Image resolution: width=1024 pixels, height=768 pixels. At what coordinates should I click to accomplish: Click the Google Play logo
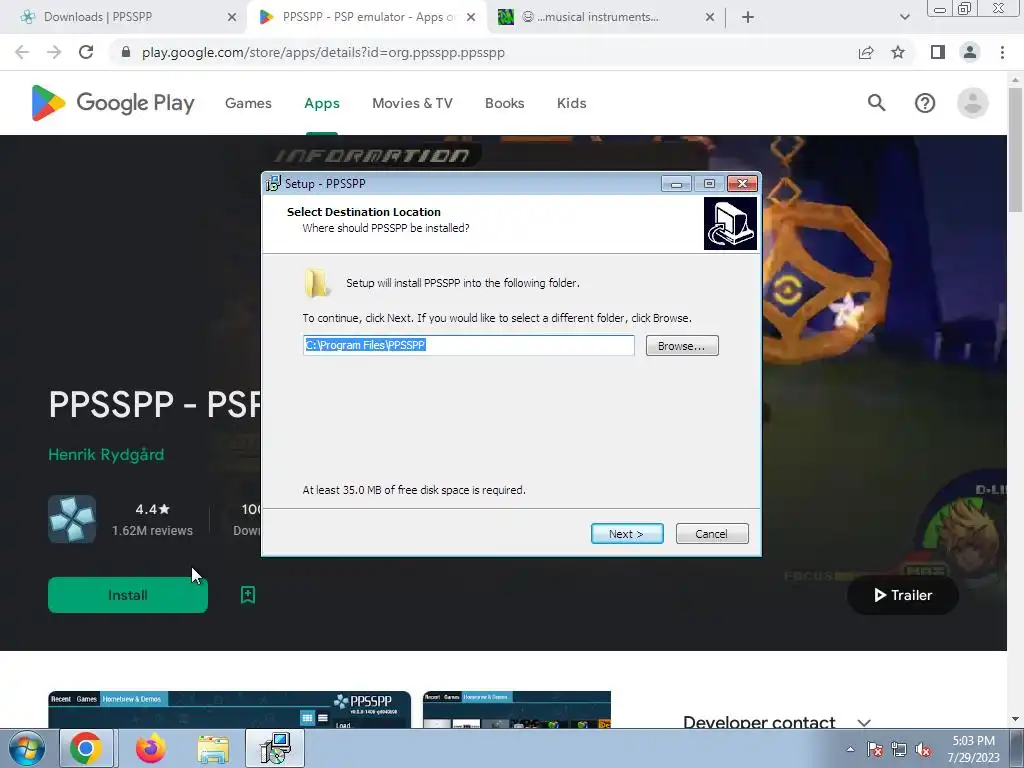pyautogui.click(x=113, y=103)
